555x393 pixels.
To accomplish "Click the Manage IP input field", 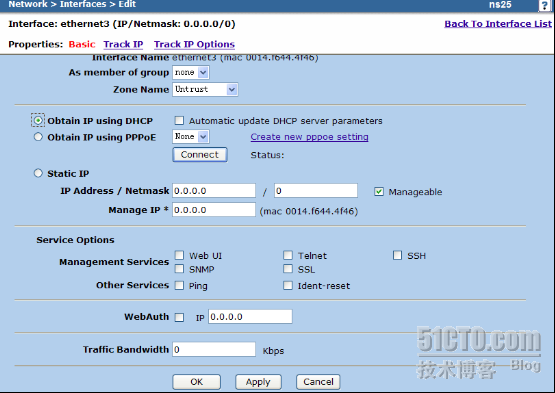I will coord(214,210).
